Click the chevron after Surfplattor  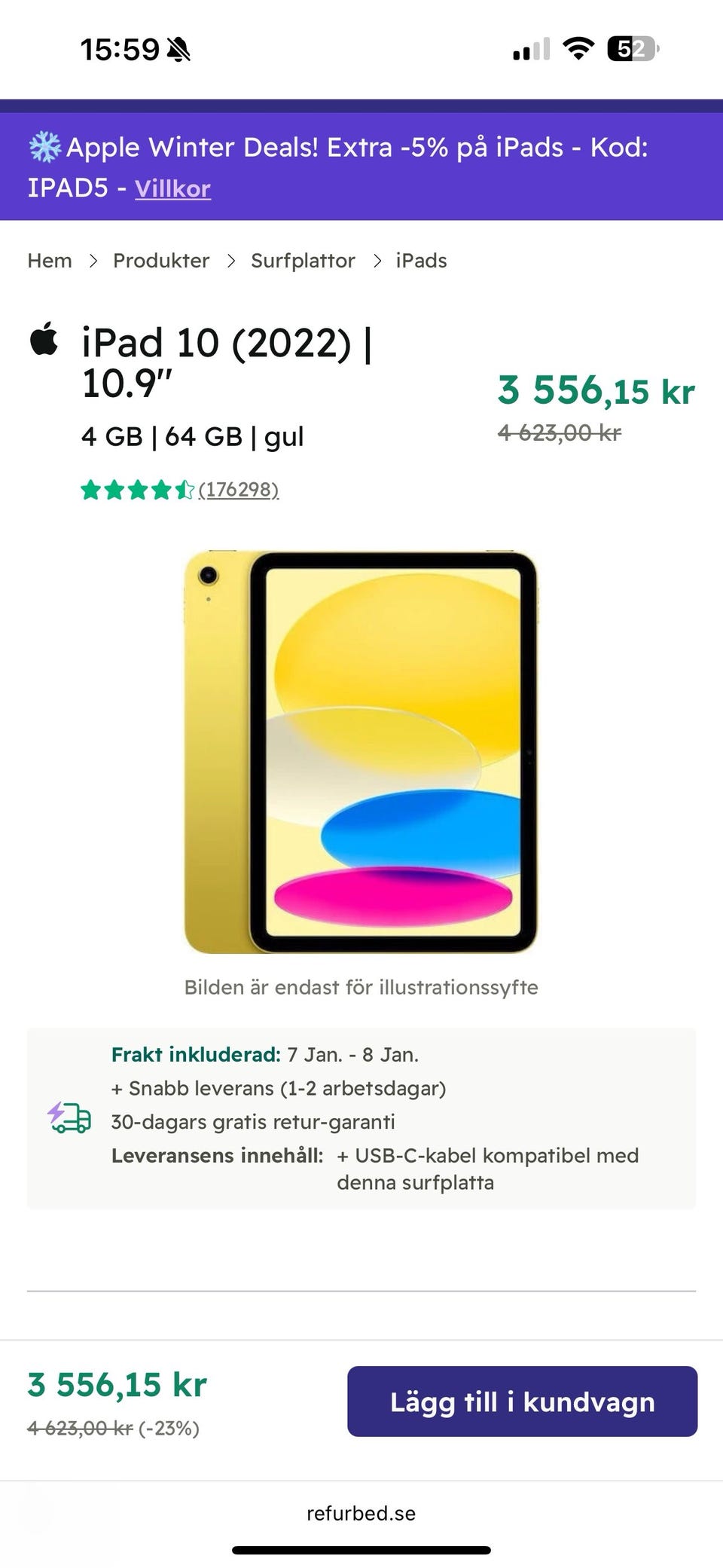click(x=377, y=261)
